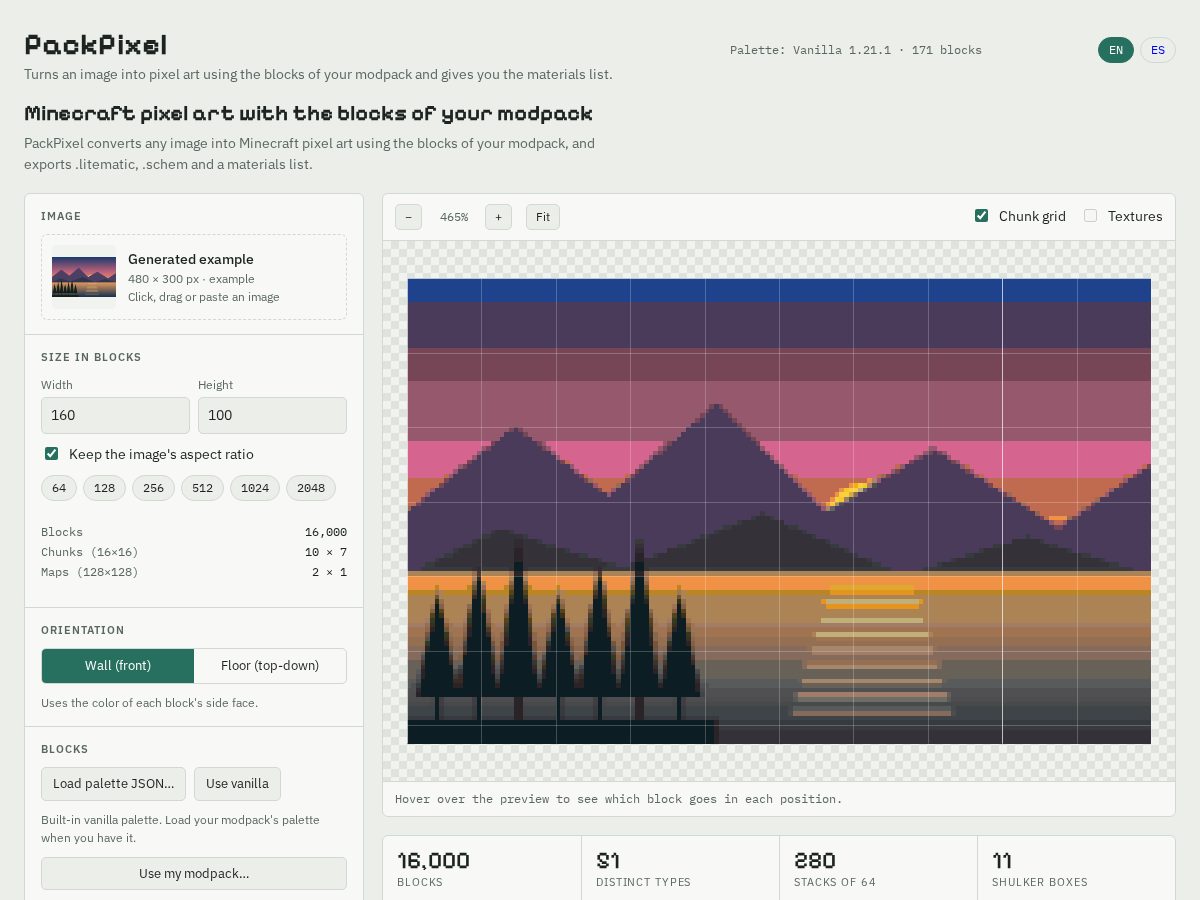Screen dimensions: 1200x900
Task: Uncheck Keep the image's aspect ratio
Action: [x=51, y=454]
